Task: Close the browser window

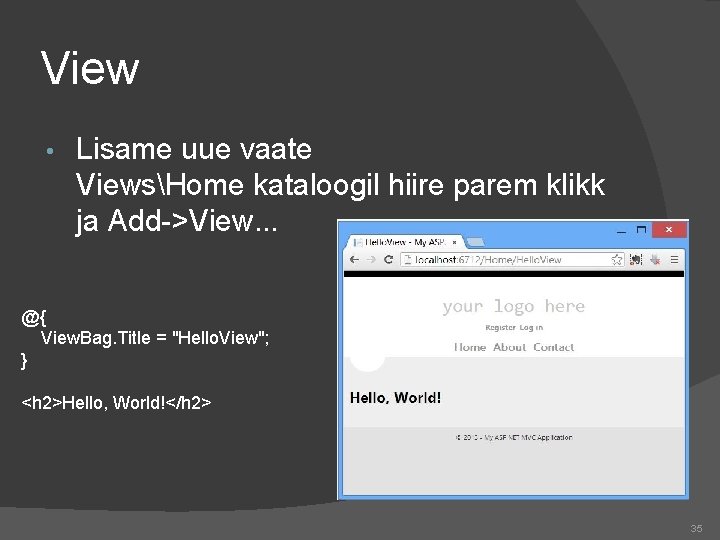Action: 669,230
